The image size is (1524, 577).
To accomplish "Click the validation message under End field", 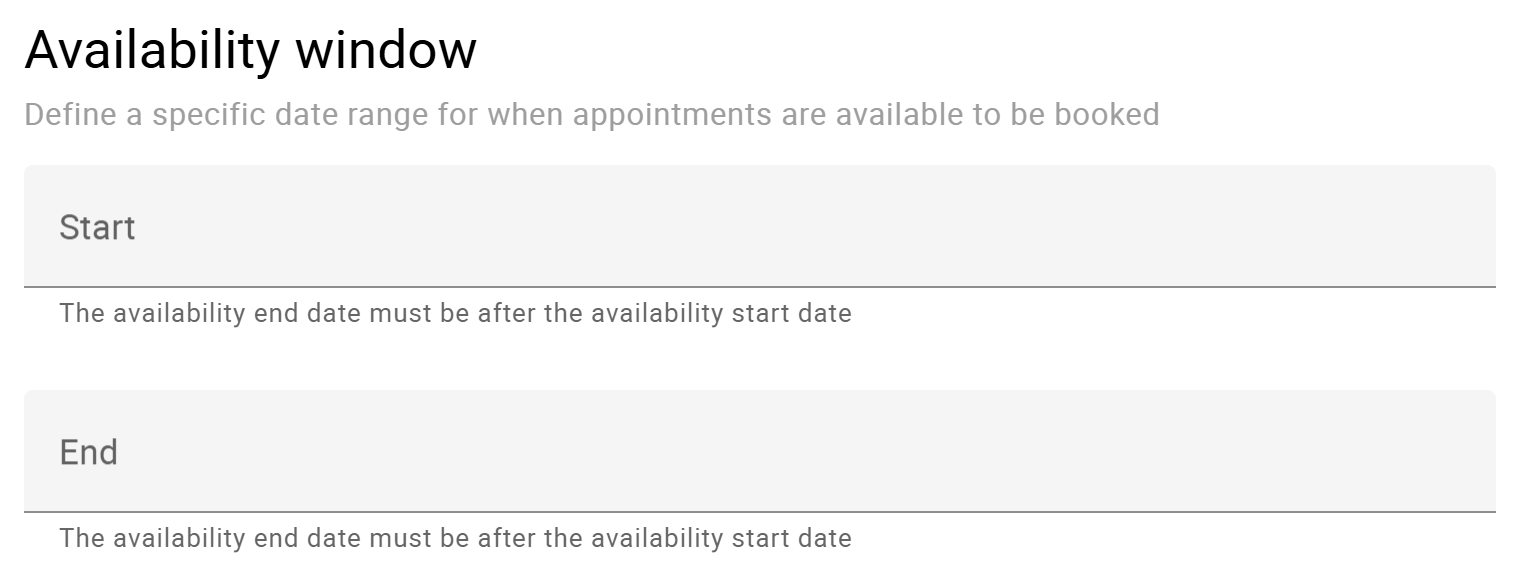I will 455,538.
